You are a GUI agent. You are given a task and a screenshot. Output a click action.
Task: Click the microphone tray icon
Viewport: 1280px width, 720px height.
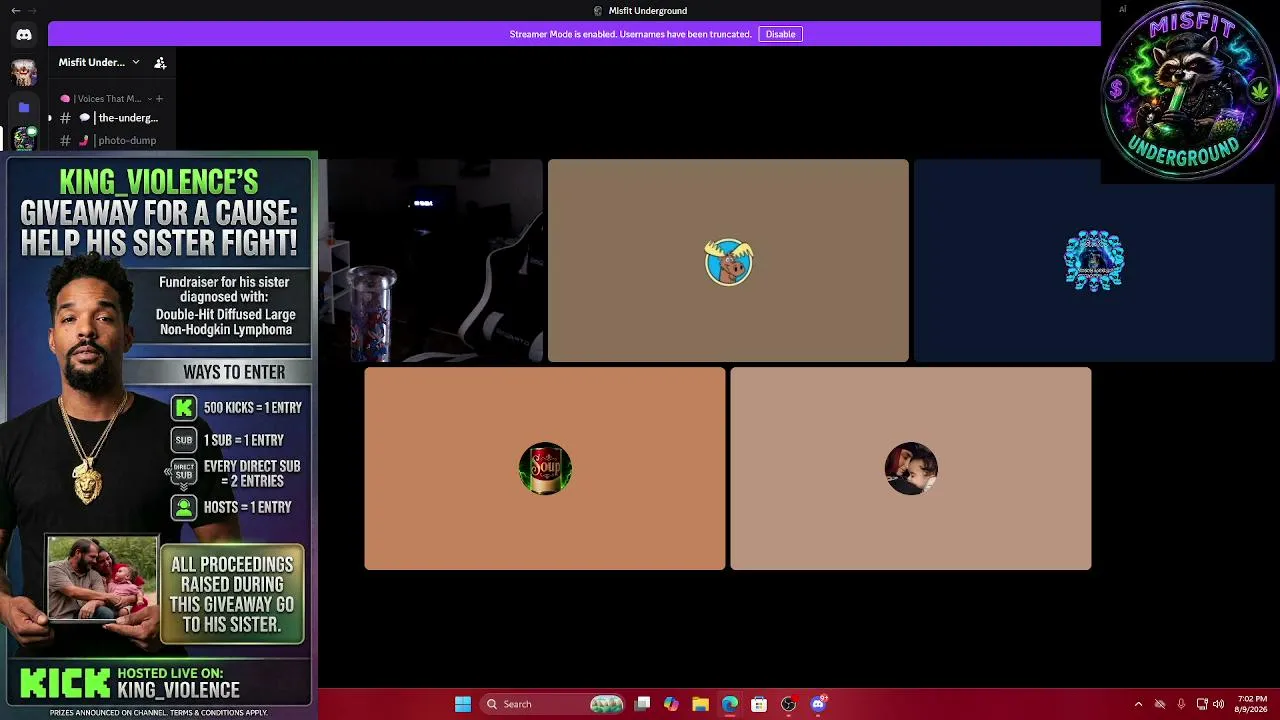(1181, 704)
